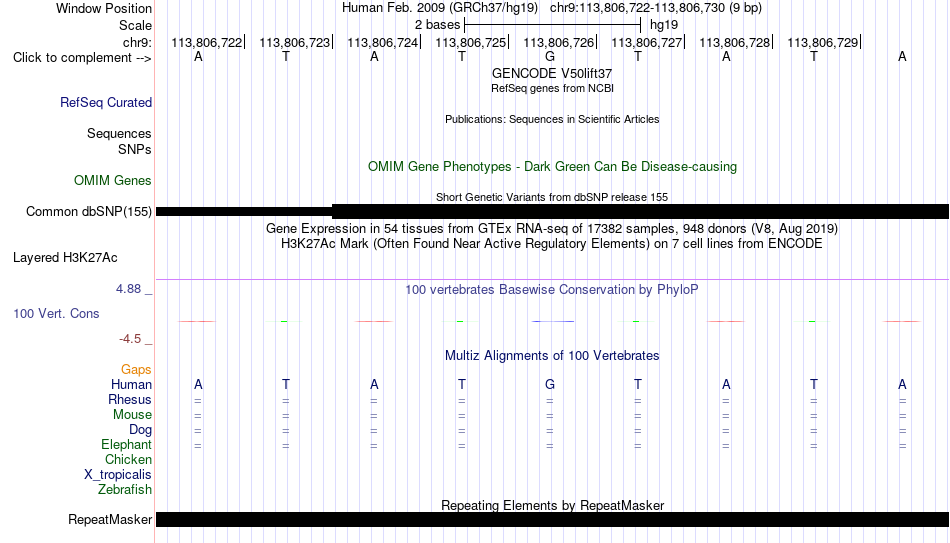Open 'RefSeq genes from NCBI' track title
This screenshot has width=950, height=543.
(552, 88)
